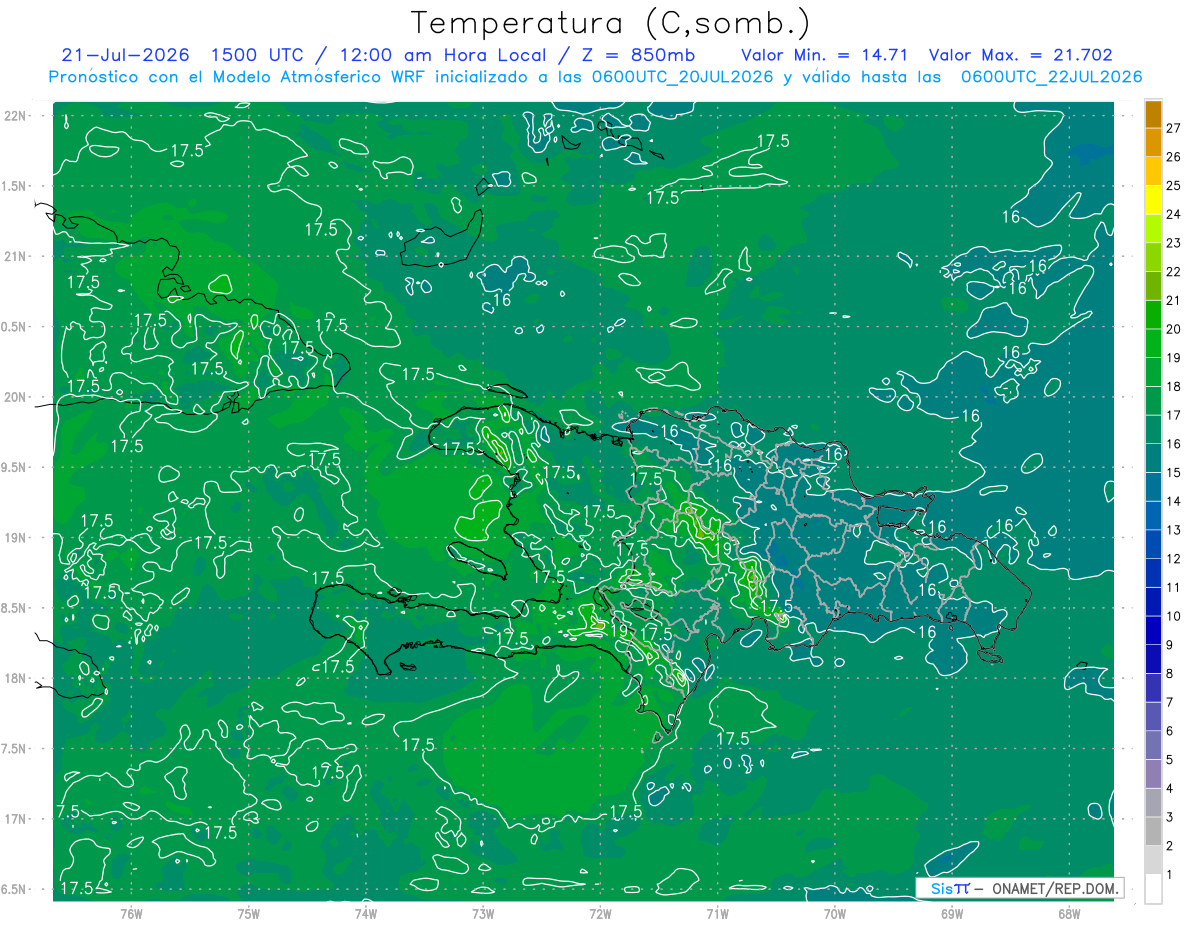This screenshot has height=927, width=1200.
Task: Click the color scale label '23'
Action: click(x=1174, y=243)
